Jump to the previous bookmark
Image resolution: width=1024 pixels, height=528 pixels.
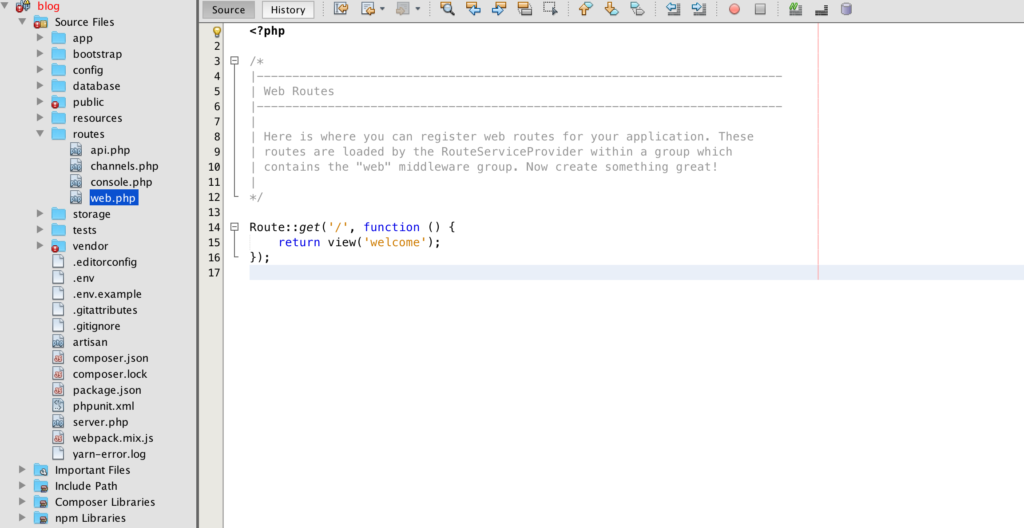[x=587, y=9]
